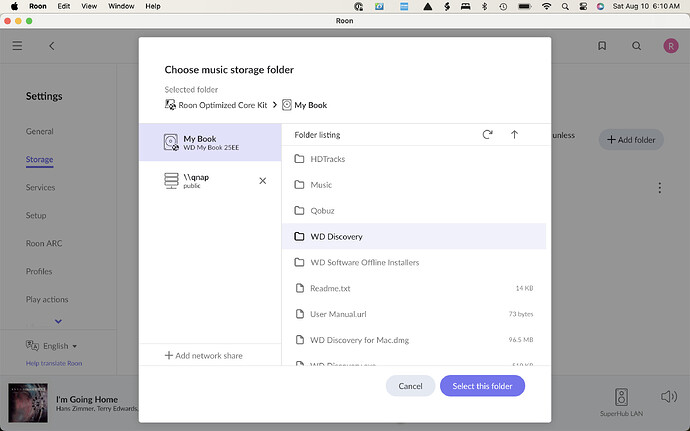
Task: Select the HDTracks folder
Action: (x=326, y=159)
